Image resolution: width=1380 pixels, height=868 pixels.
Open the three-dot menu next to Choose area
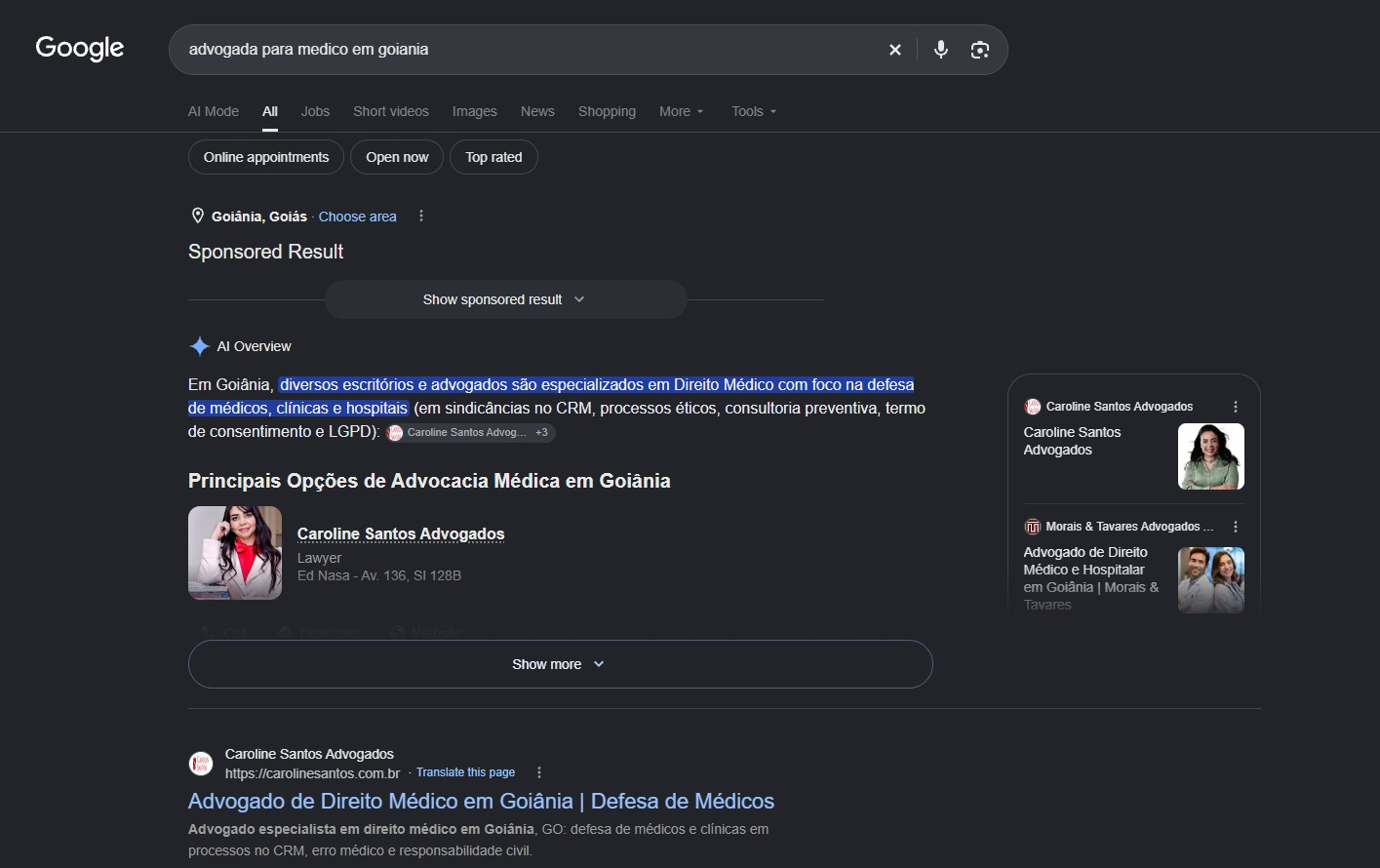point(421,216)
